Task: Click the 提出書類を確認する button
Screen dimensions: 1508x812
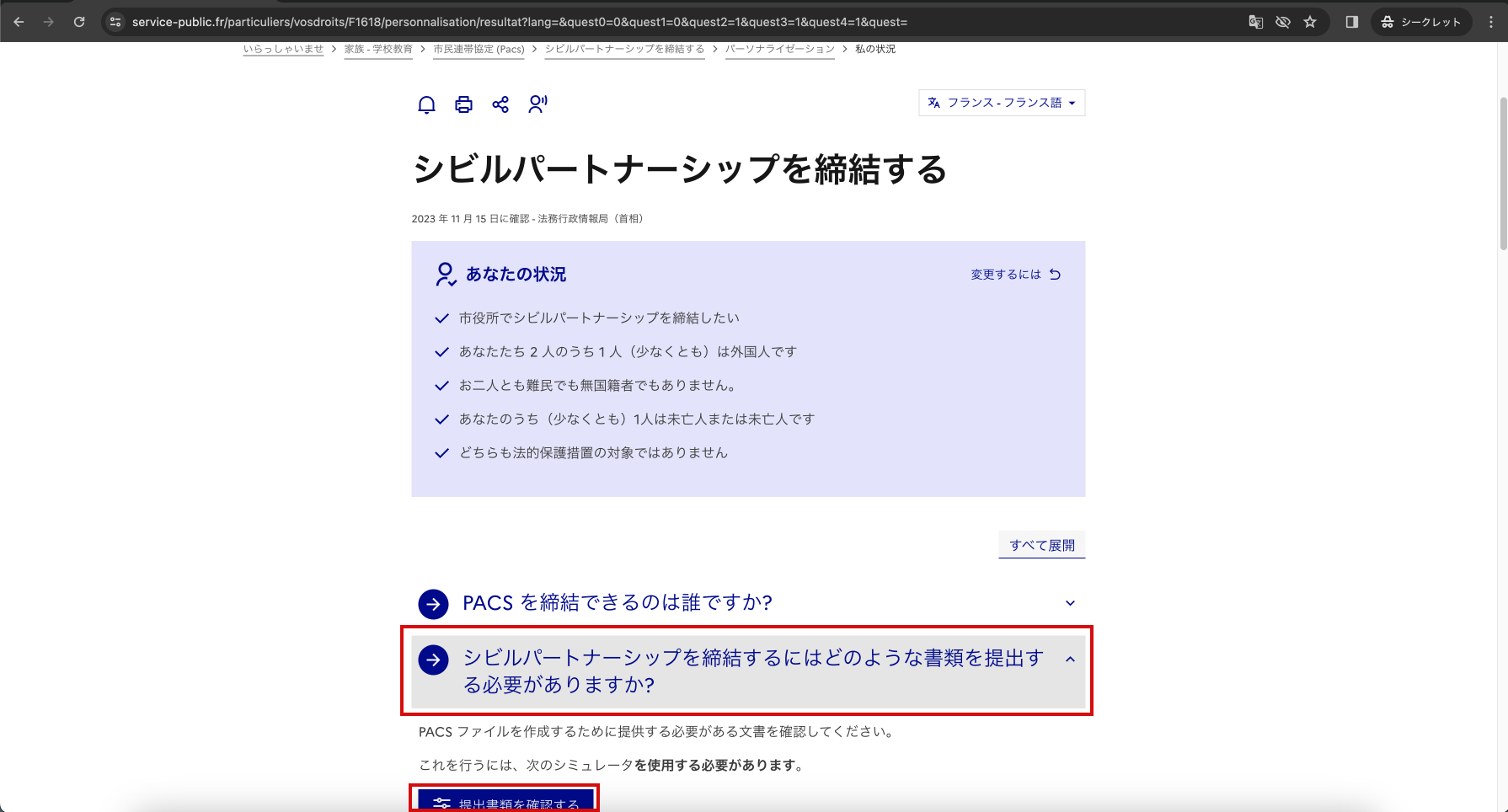Action: pos(505,801)
